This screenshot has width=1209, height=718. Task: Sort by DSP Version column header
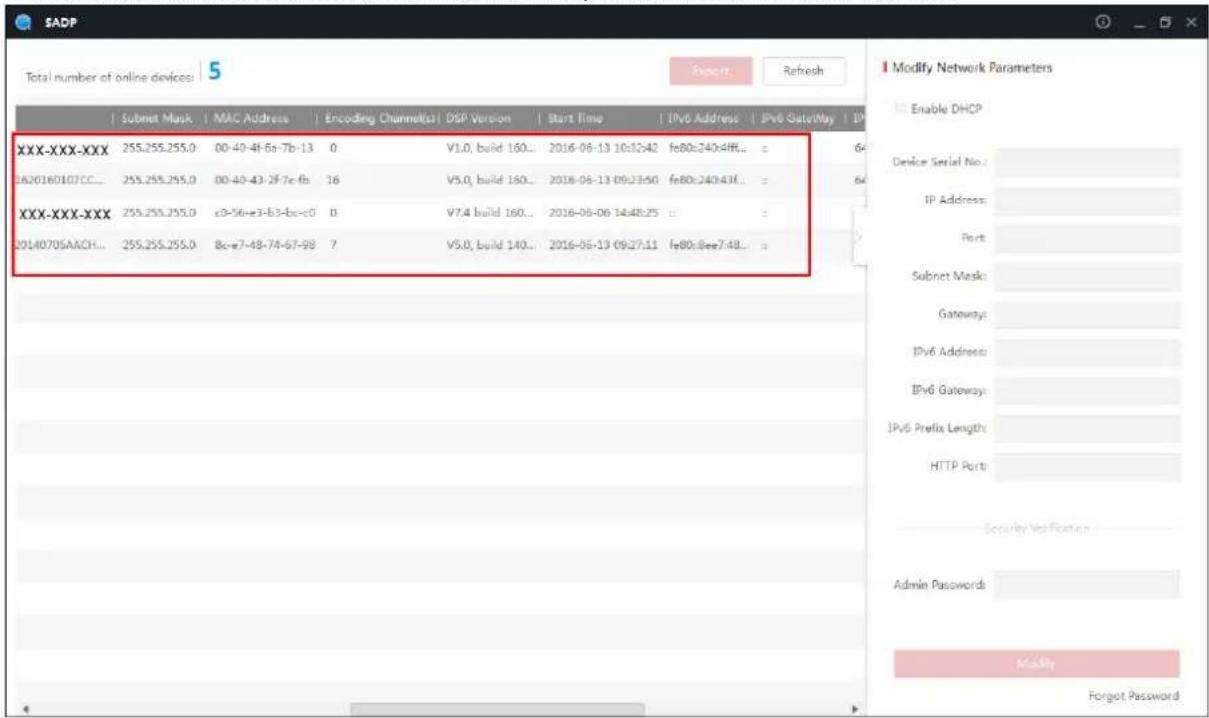[480, 119]
